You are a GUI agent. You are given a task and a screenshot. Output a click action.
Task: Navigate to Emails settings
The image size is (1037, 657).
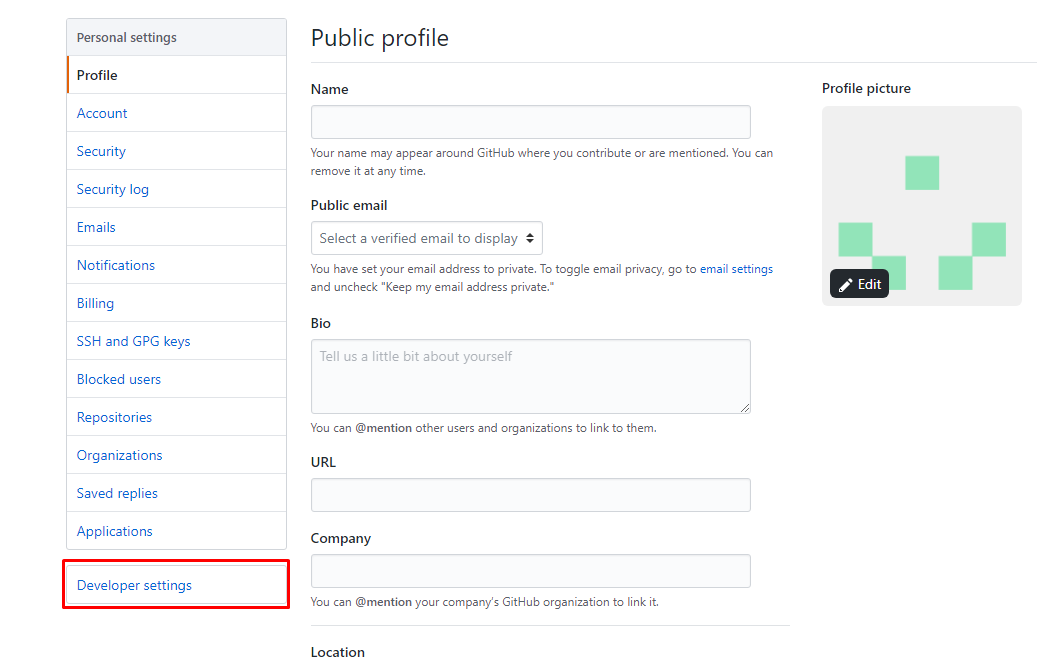[96, 227]
